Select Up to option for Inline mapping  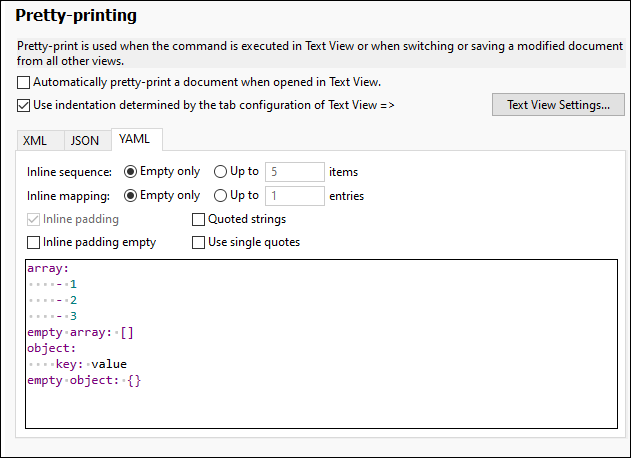coord(221,196)
